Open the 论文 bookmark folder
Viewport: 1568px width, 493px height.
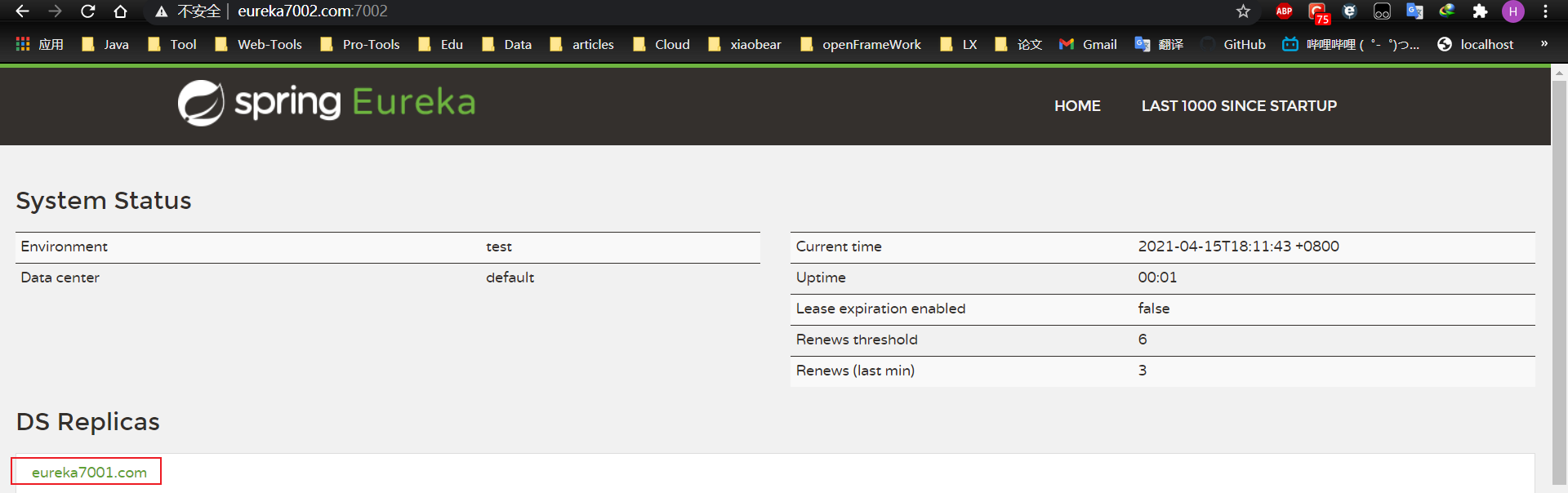click(x=1018, y=44)
